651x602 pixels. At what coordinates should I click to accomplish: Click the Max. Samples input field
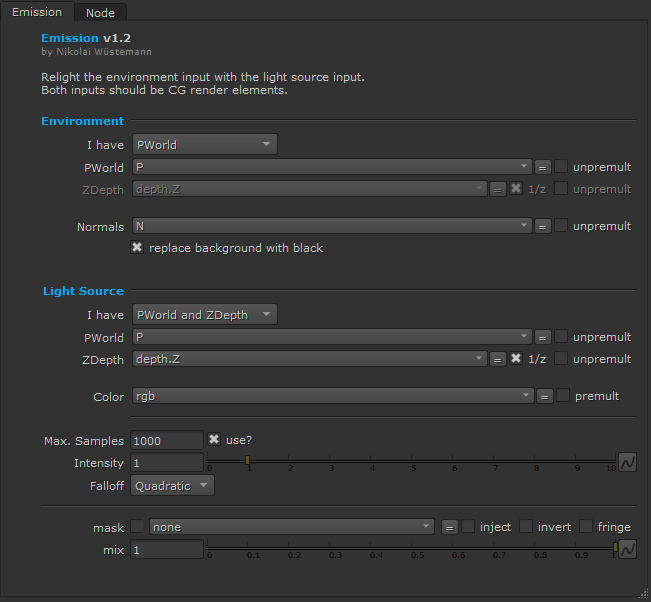coord(167,441)
